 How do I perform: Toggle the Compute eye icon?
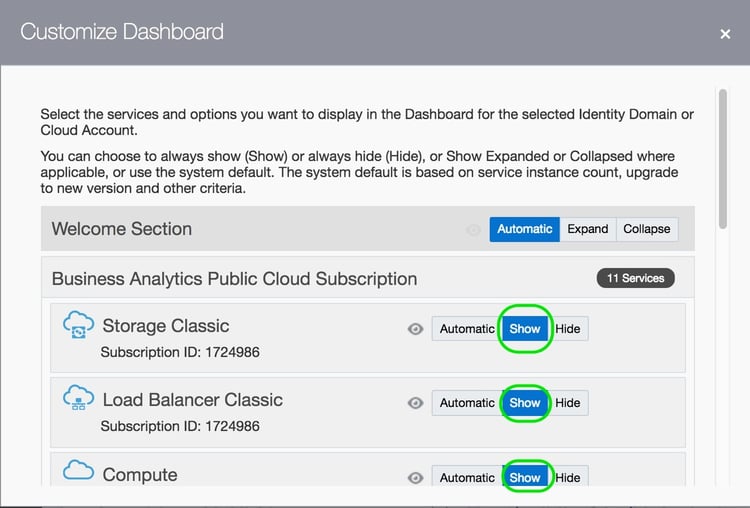[x=415, y=478]
